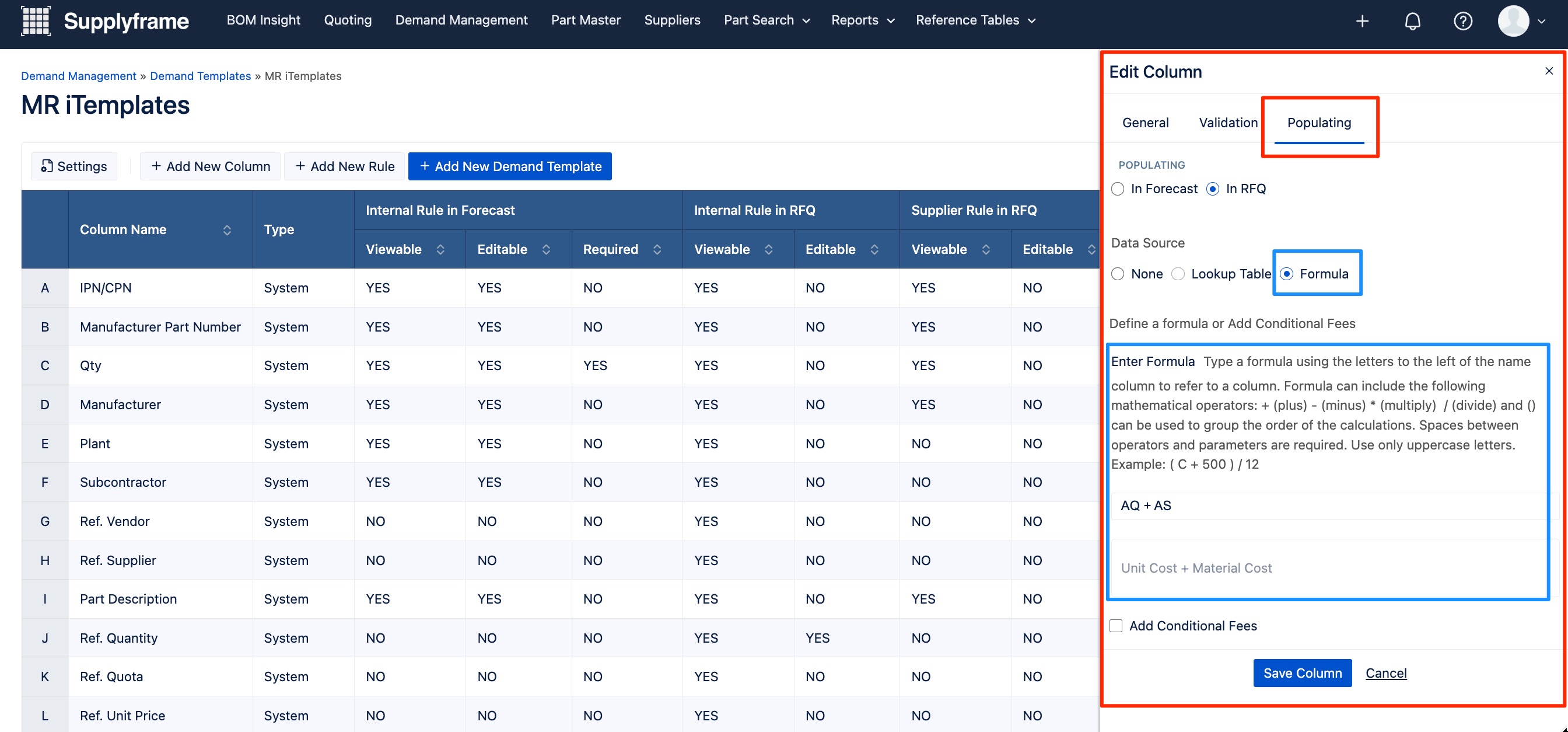Close the Edit Column panel with X
This screenshot has width=1568, height=732.
(x=1549, y=71)
